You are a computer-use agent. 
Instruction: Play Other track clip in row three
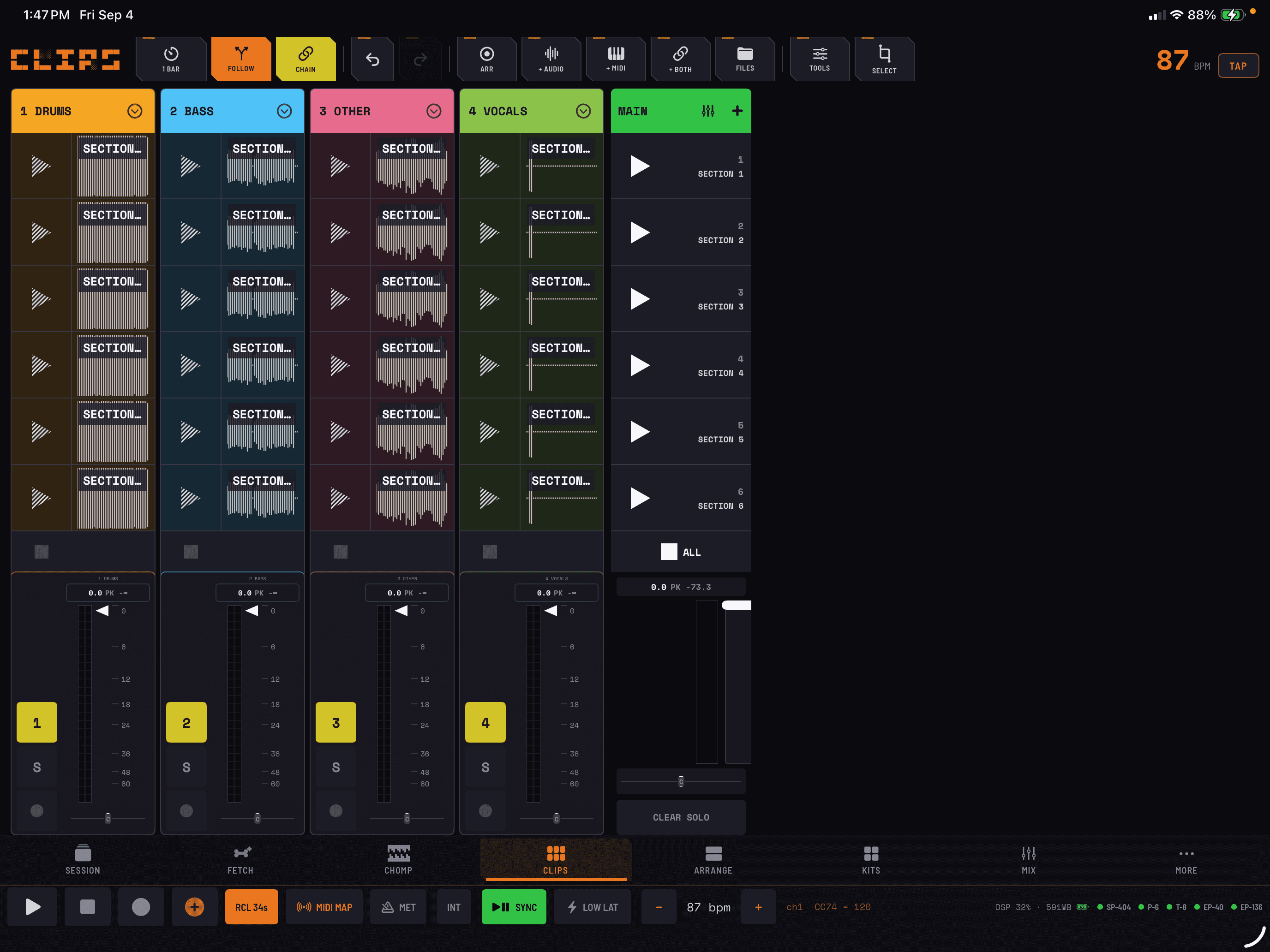[x=340, y=299]
